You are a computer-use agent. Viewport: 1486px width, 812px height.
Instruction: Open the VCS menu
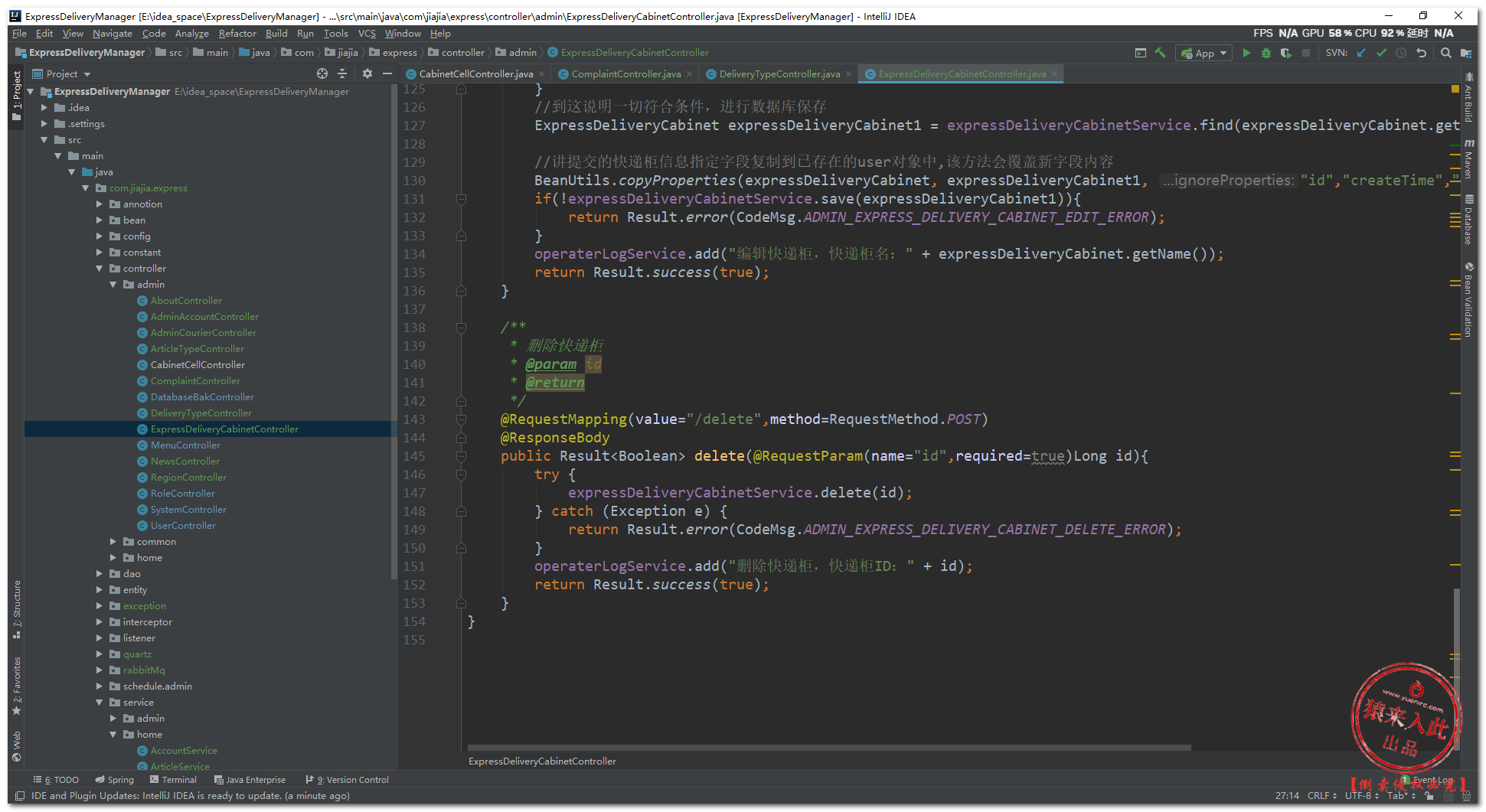tap(367, 34)
